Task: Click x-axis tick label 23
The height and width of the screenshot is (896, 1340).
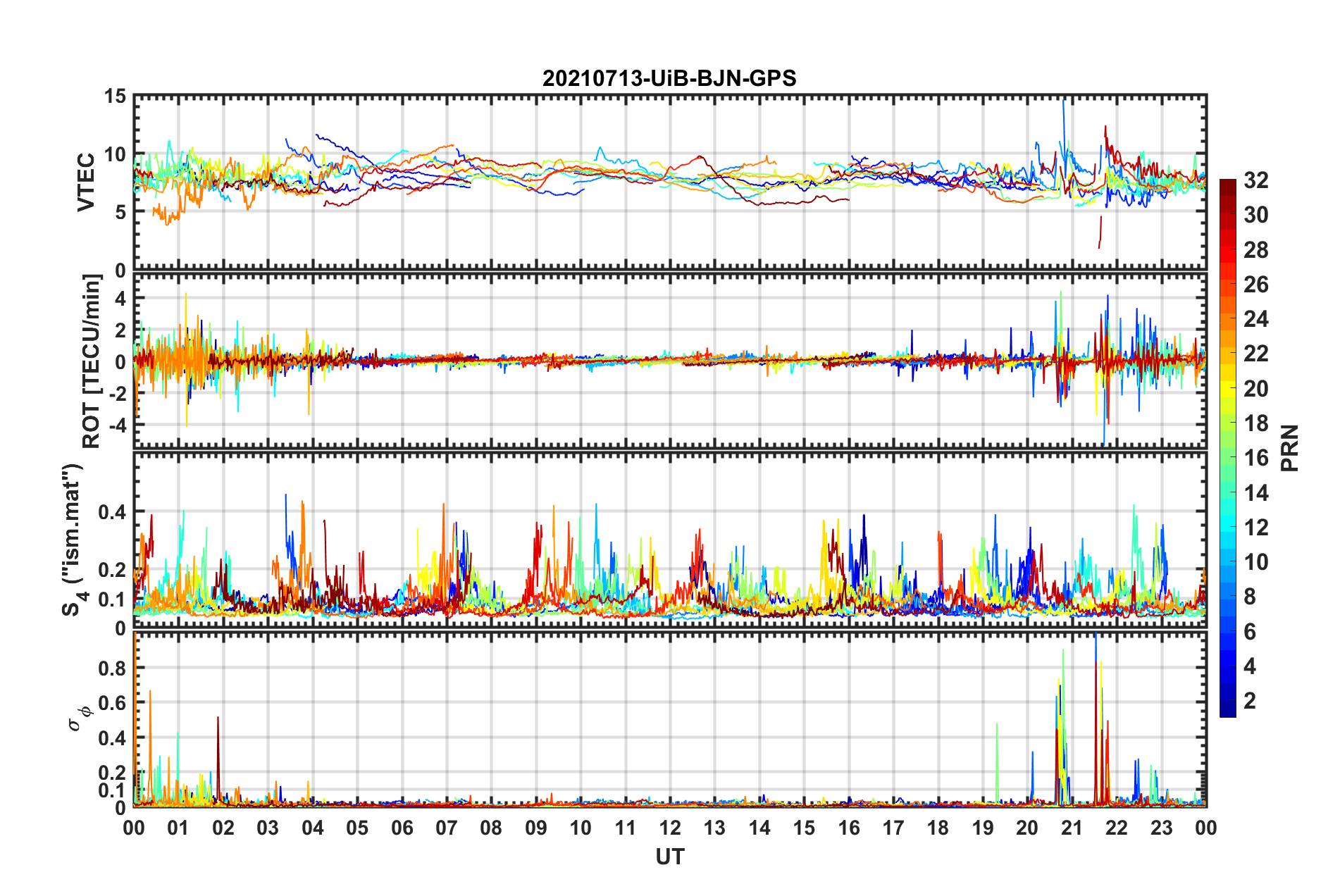Action: click(x=1162, y=828)
